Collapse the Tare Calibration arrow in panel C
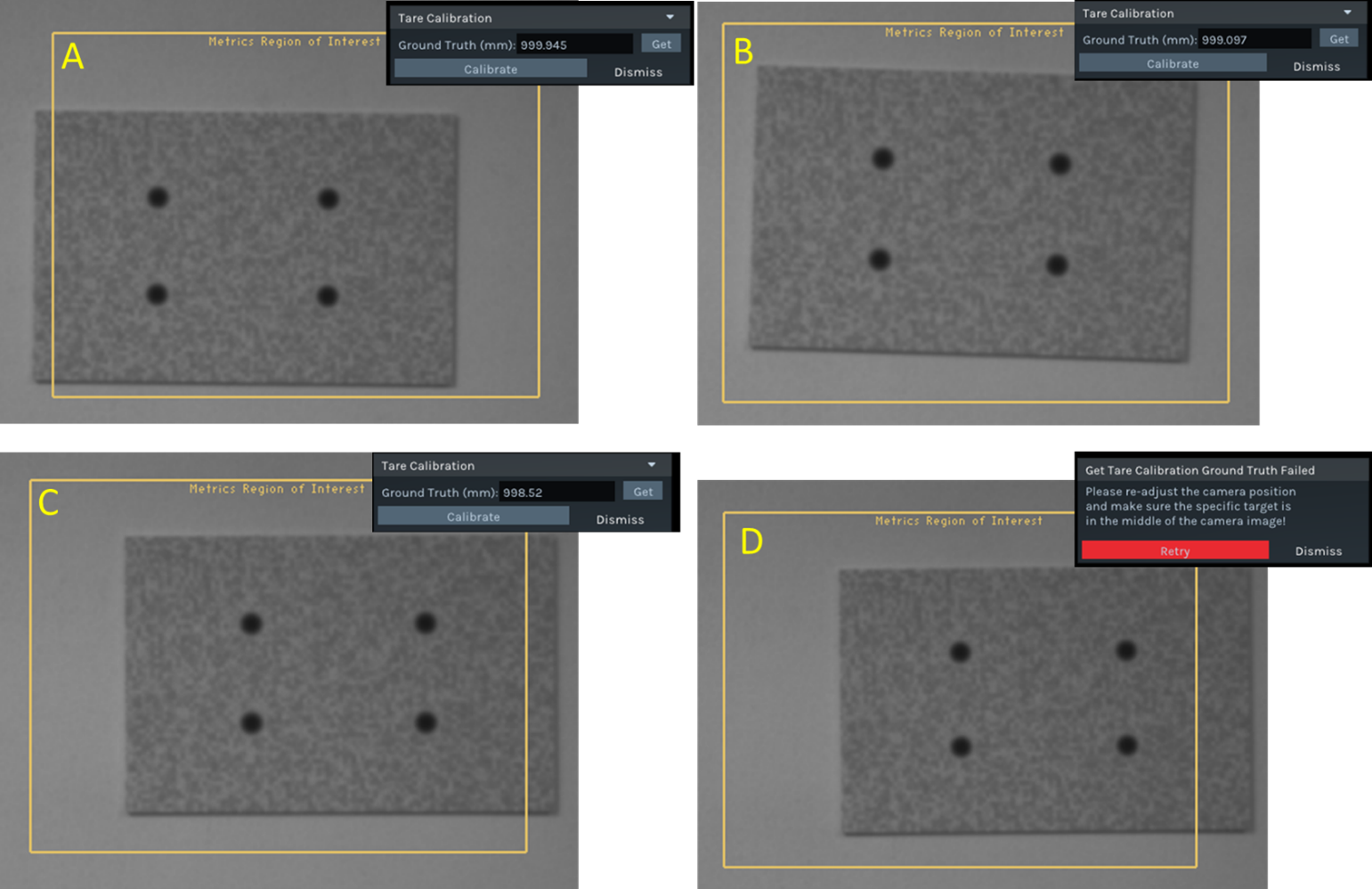 coord(652,465)
